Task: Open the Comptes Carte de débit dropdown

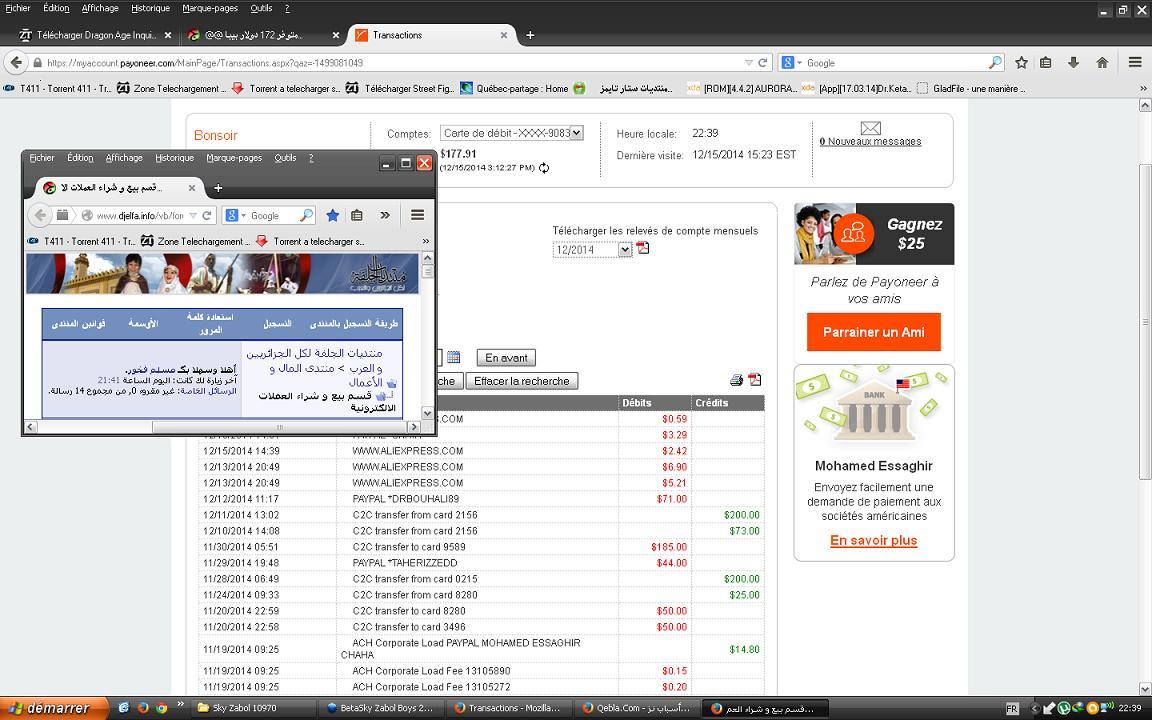Action: click(511, 133)
